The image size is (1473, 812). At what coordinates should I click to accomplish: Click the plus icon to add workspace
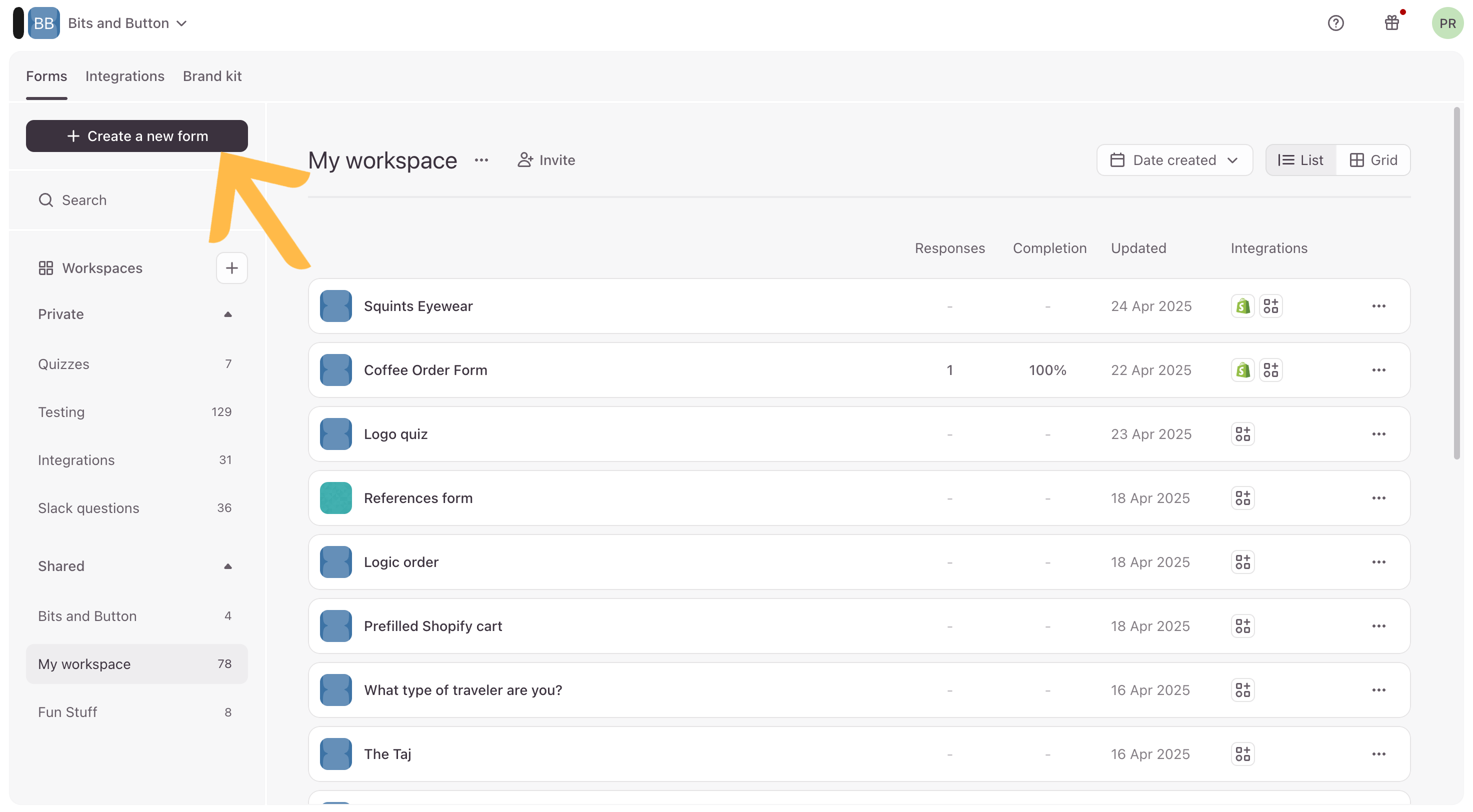231,267
